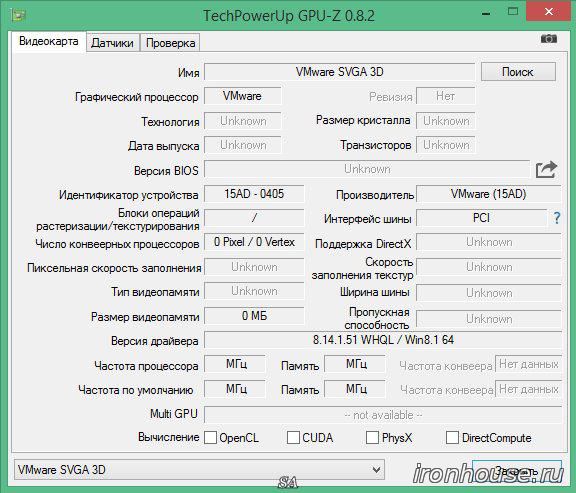Click the Ширина шины Unknown field
The width and height of the screenshot is (576, 493).
coord(489,293)
